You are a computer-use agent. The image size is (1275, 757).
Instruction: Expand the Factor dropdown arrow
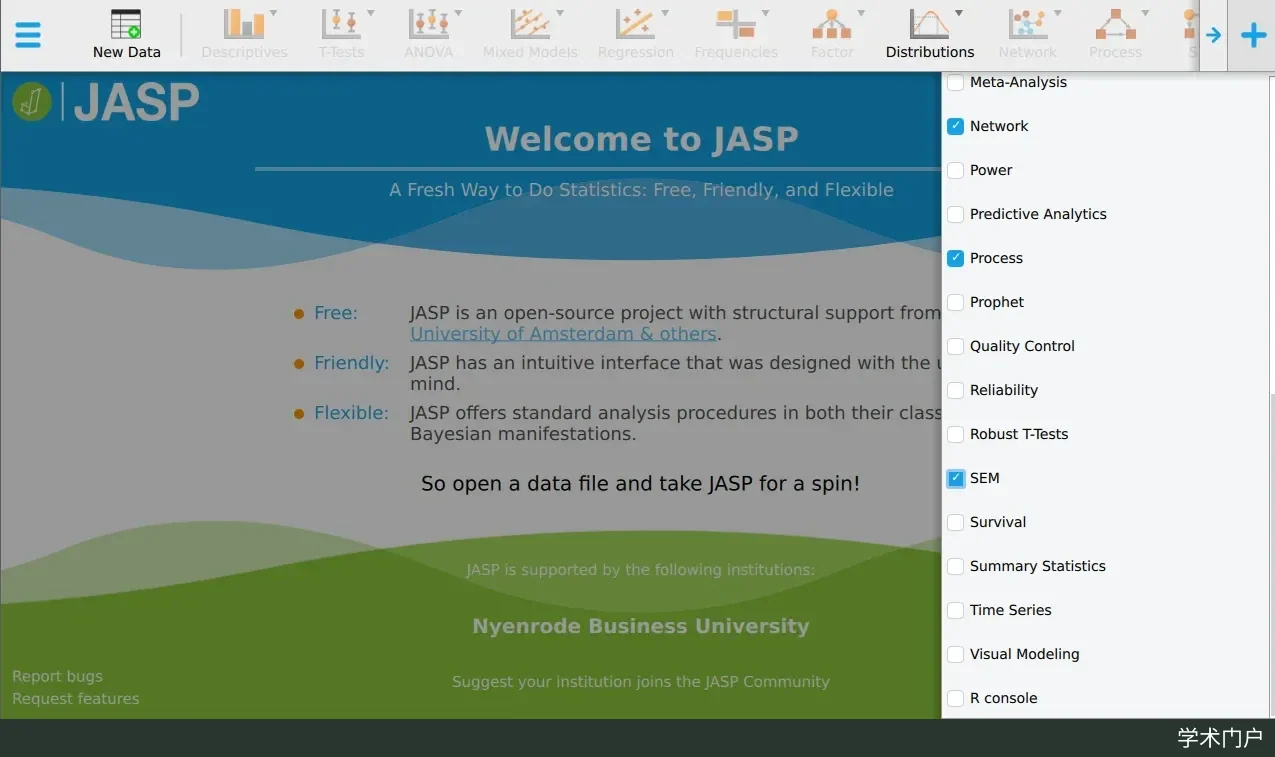(x=861, y=14)
